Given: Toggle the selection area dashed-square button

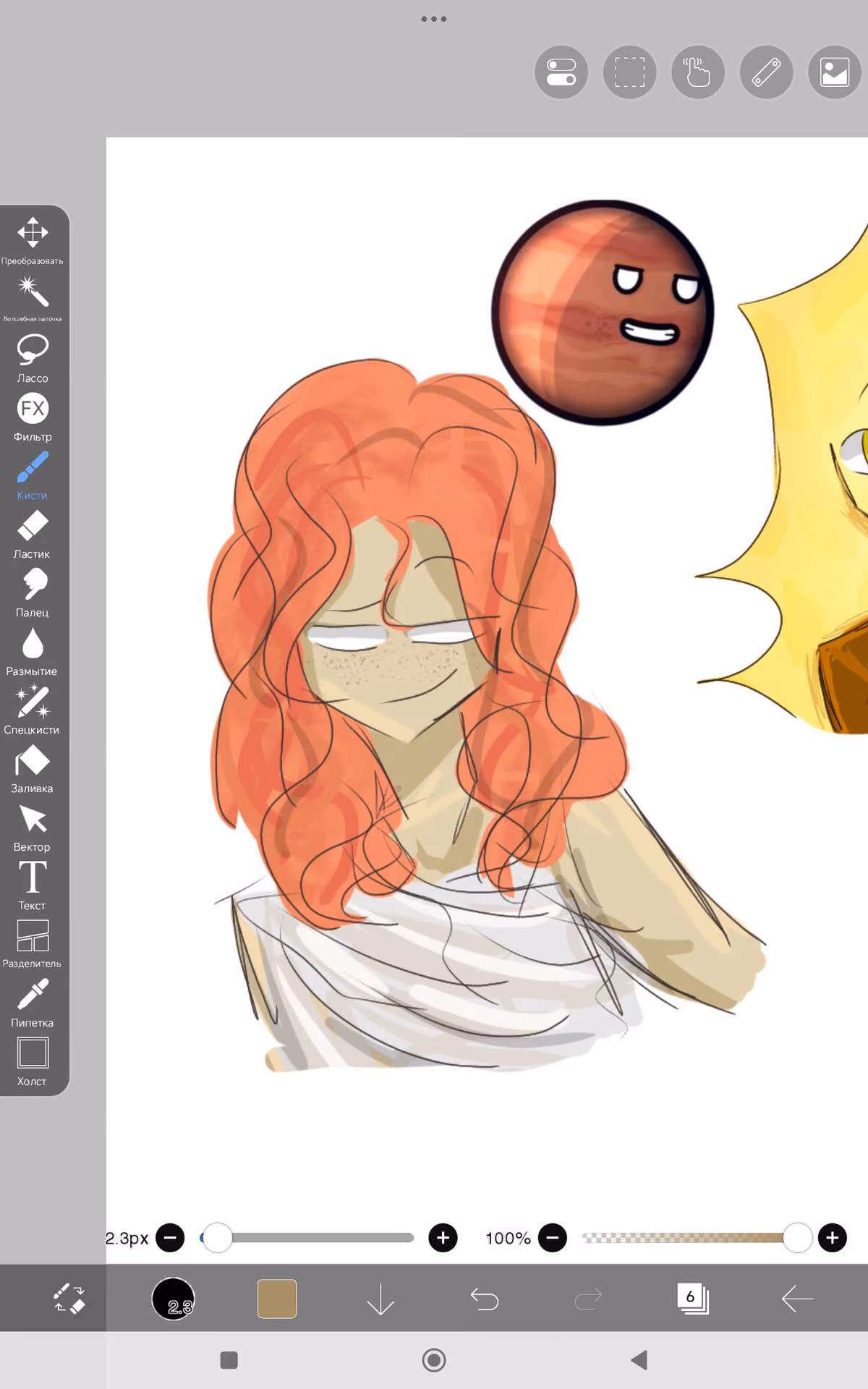Looking at the screenshot, I should coord(629,72).
